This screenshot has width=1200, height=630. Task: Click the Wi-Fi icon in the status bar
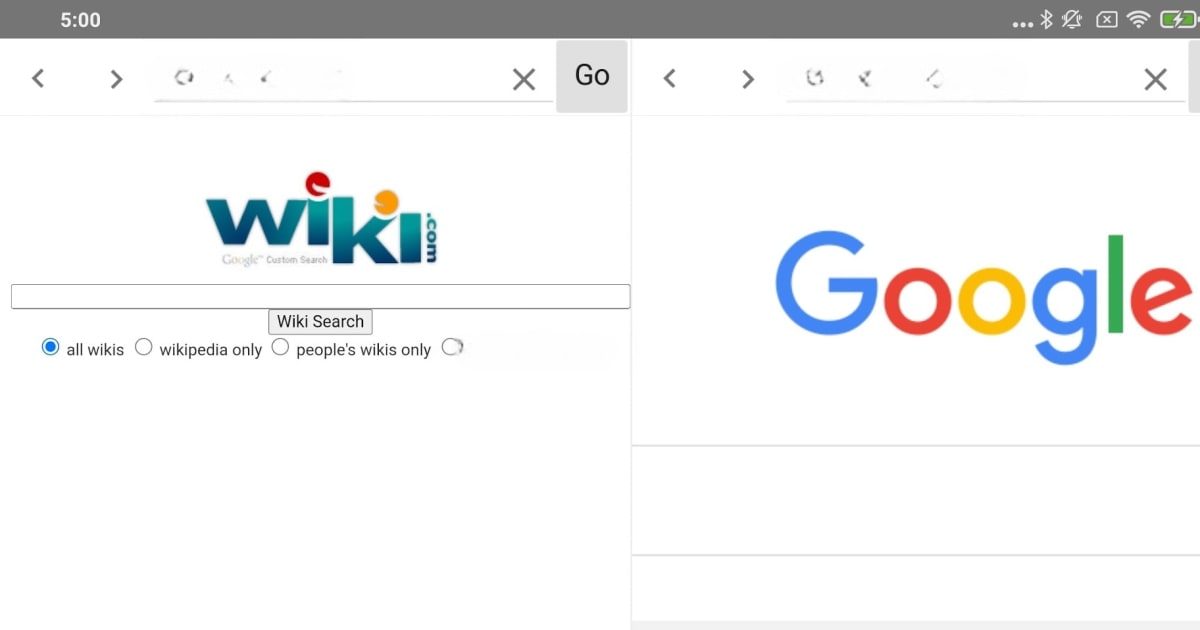pyautogui.click(x=1138, y=19)
